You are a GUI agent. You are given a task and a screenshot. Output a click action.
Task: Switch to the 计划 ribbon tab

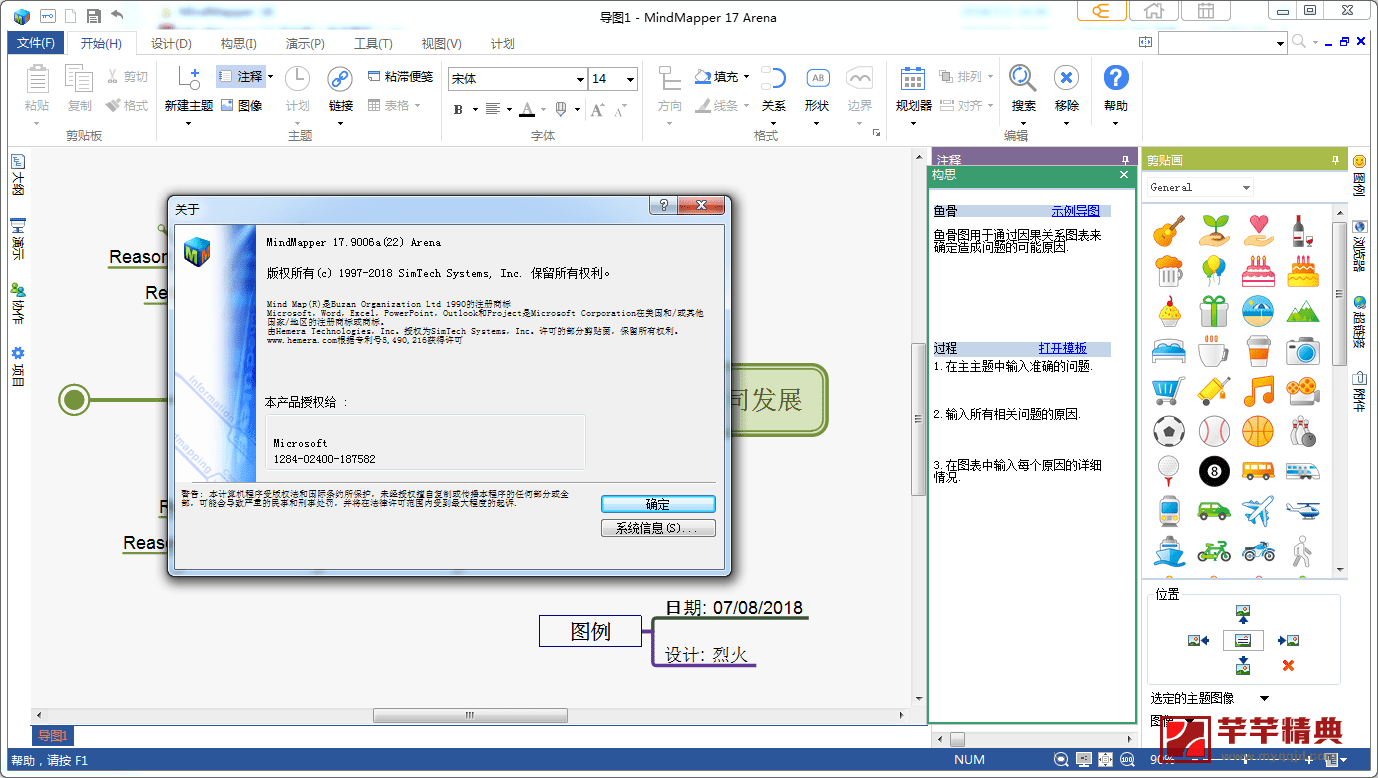click(503, 43)
